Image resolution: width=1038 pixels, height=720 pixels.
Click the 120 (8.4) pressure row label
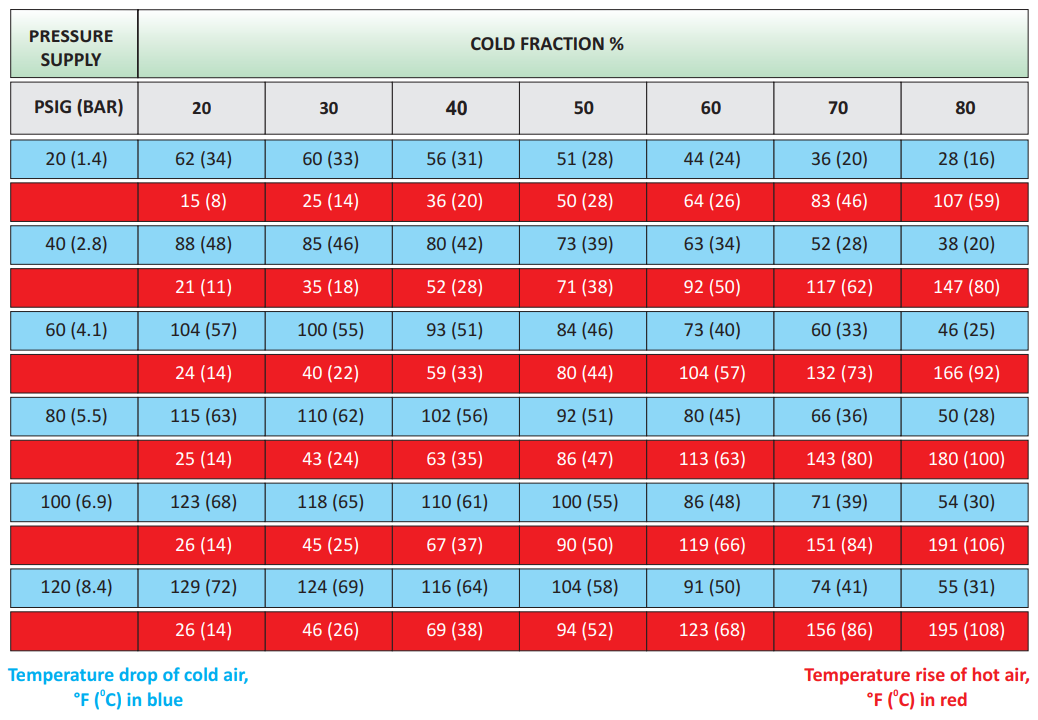pyautogui.click(x=73, y=588)
